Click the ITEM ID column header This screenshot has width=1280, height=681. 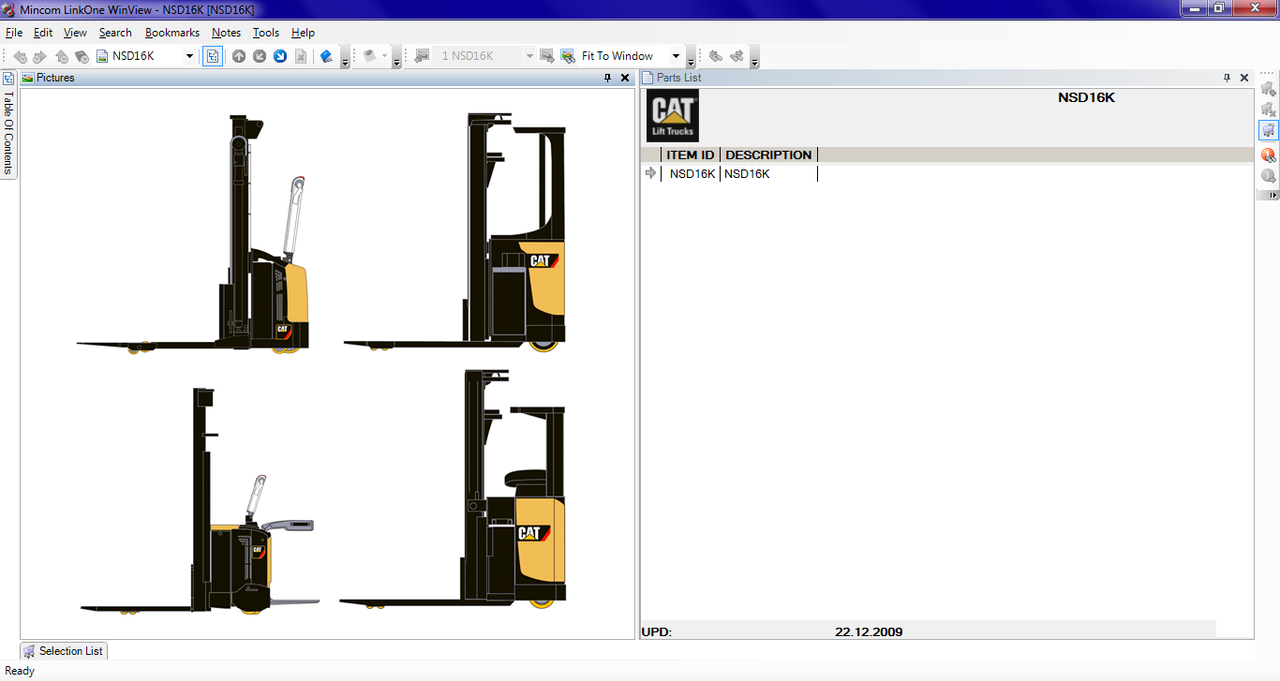click(690, 155)
